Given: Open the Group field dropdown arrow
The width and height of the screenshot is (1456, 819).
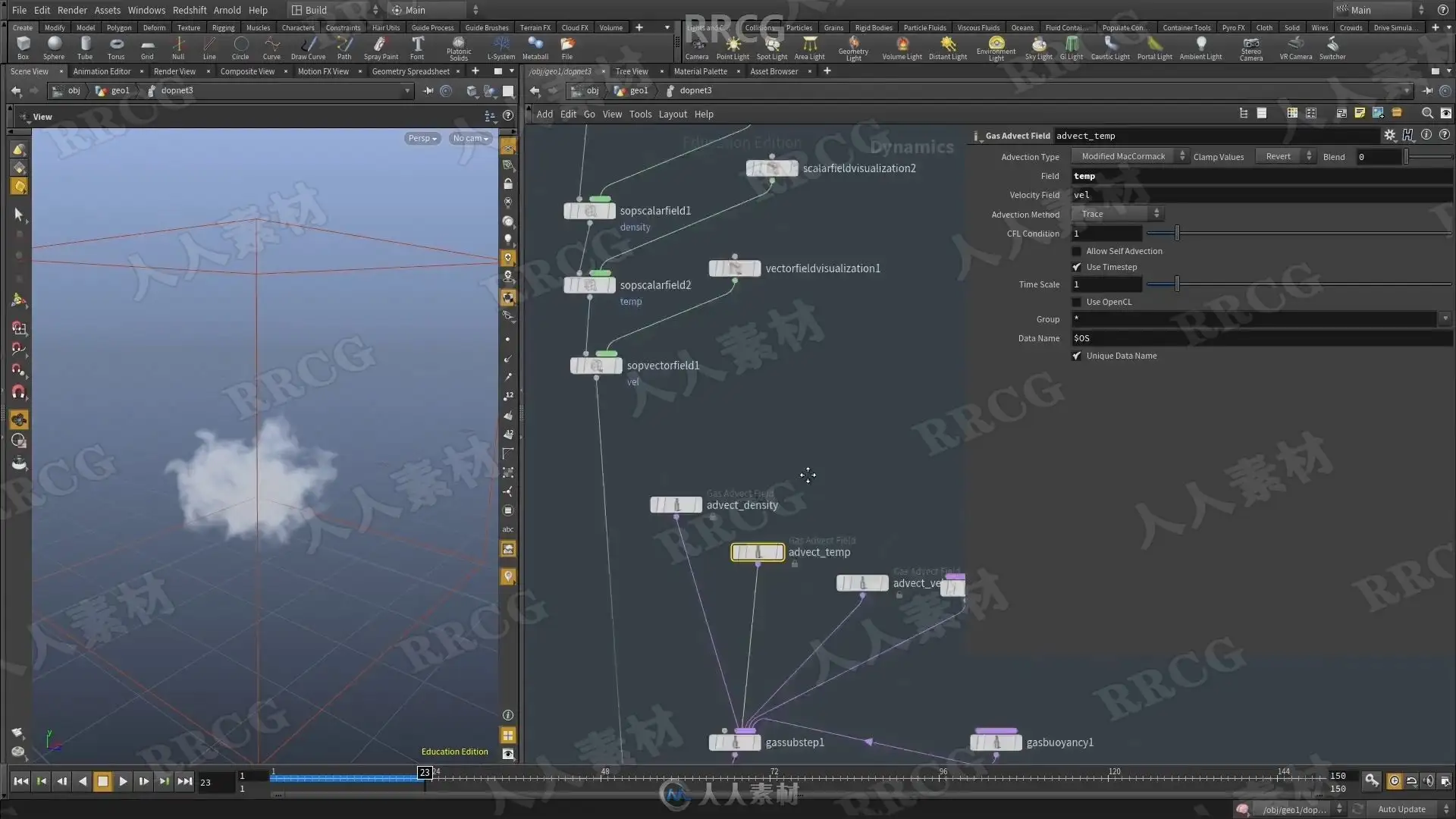Looking at the screenshot, I should [x=1445, y=319].
